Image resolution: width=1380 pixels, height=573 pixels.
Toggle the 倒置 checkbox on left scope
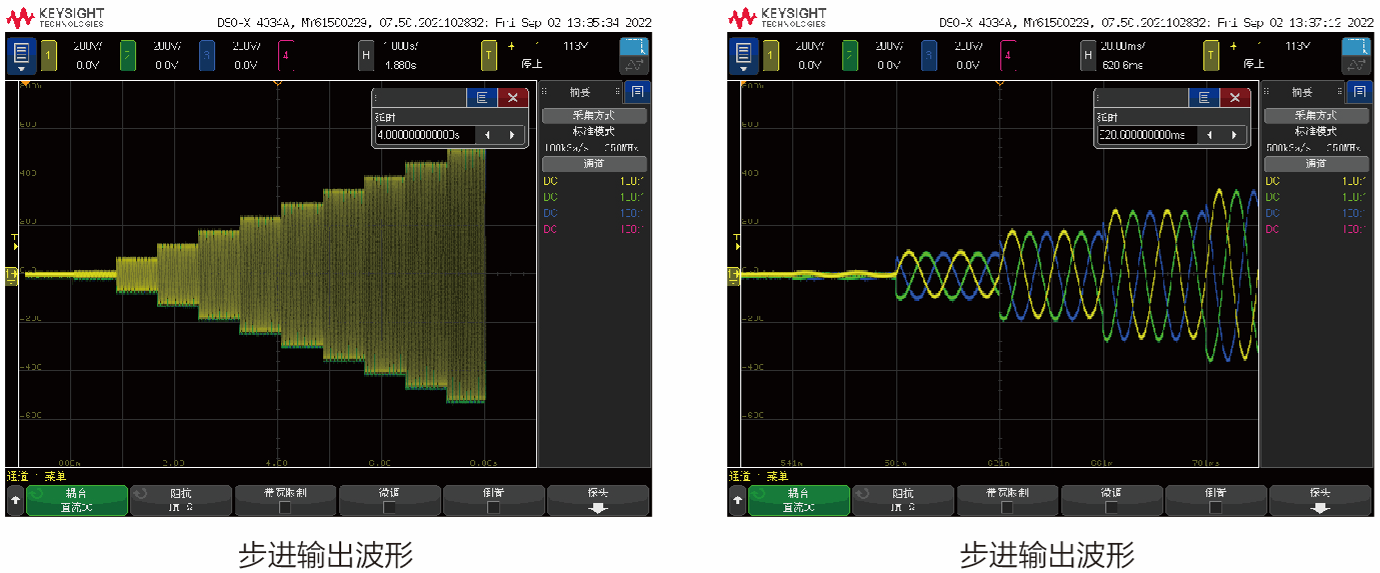click(x=493, y=507)
